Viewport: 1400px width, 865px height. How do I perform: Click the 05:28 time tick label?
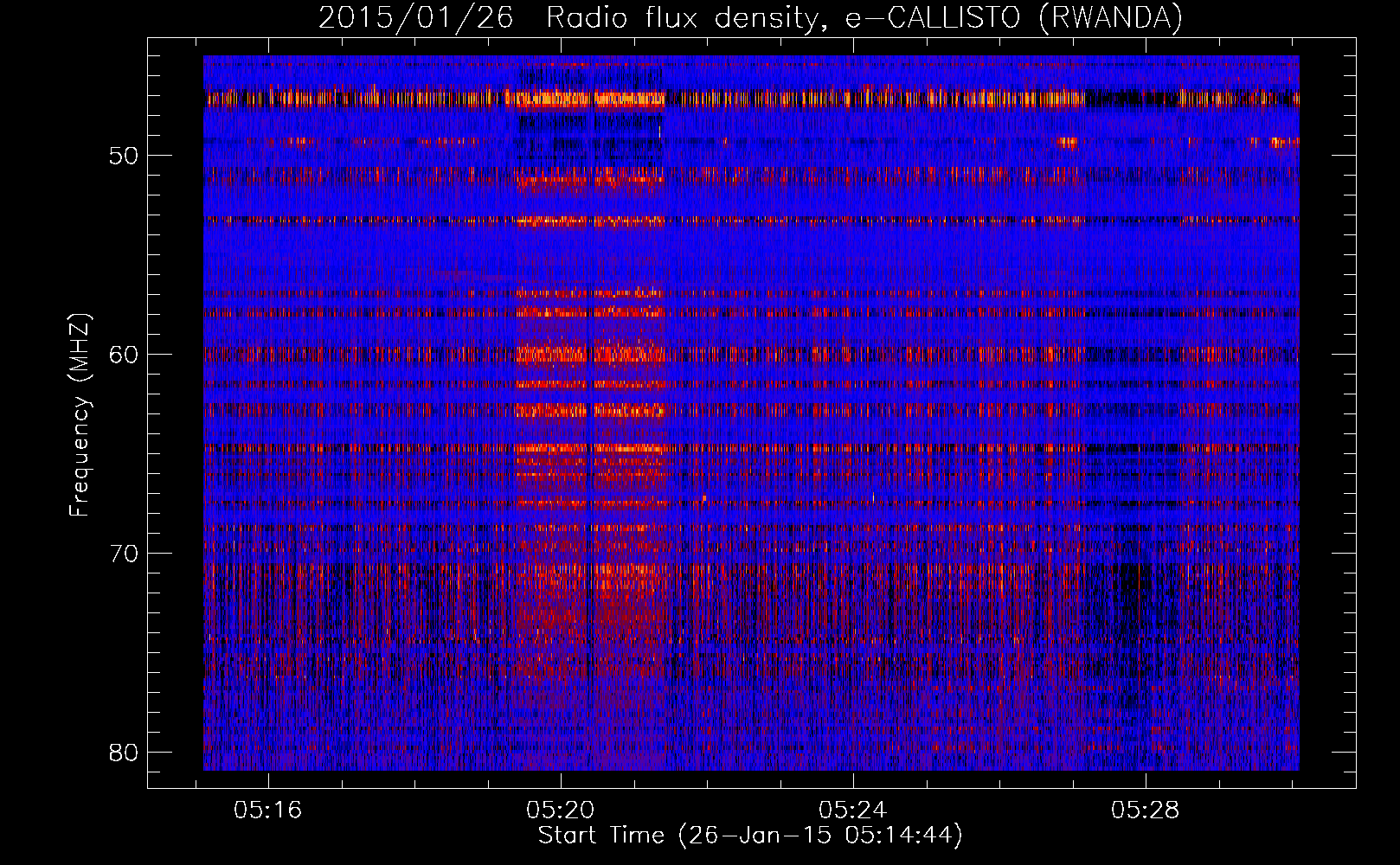pyautogui.click(x=1145, y=811)
